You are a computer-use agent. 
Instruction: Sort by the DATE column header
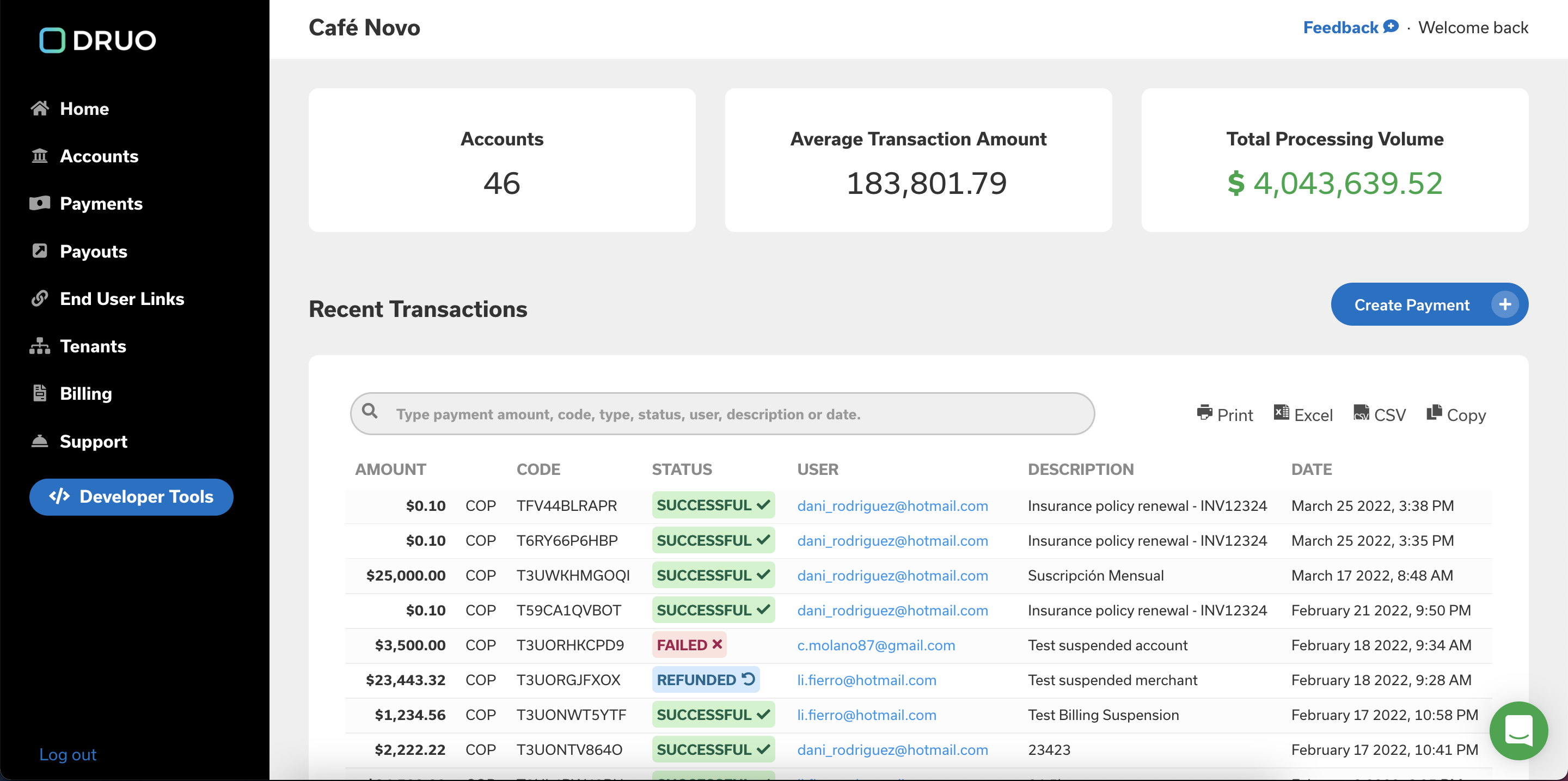pyautogui.click(x=1311, y=469)
